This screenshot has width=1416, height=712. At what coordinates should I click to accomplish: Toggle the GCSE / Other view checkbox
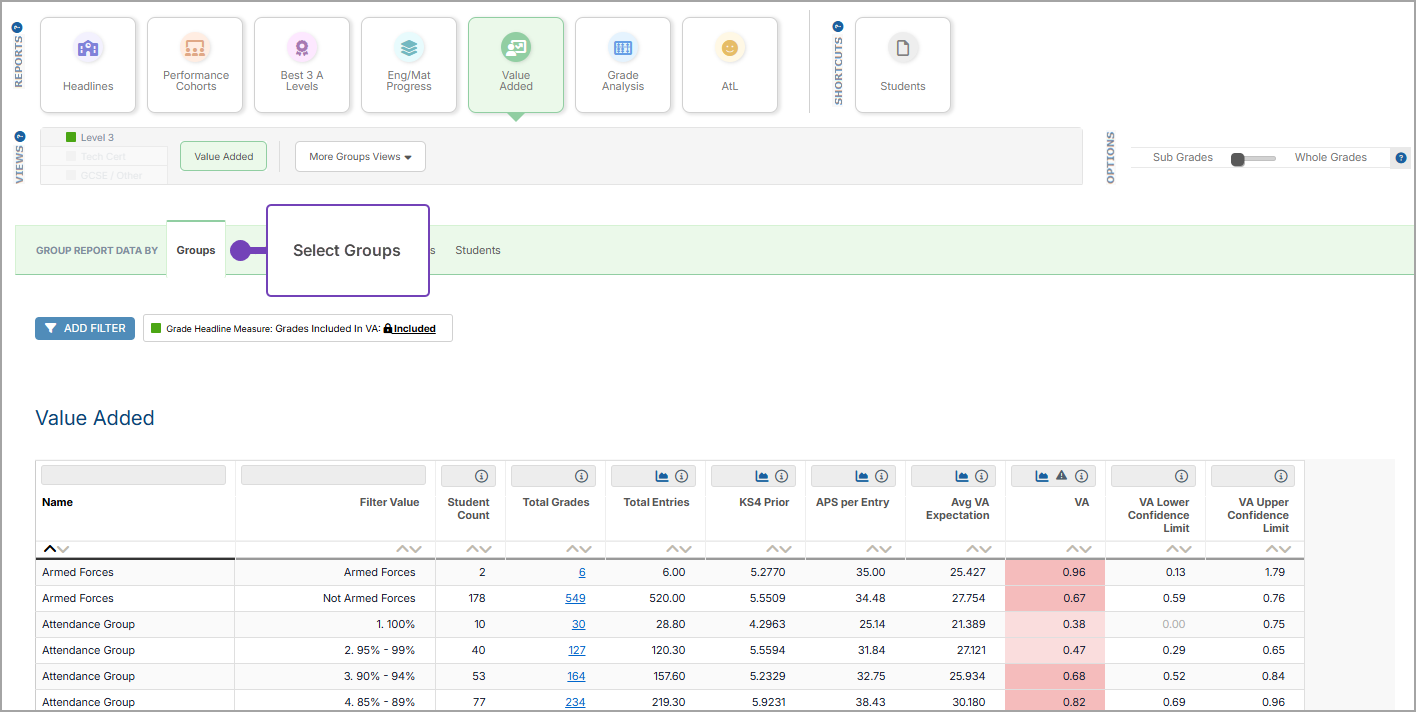pyautogui.click(x=71, y=176)
